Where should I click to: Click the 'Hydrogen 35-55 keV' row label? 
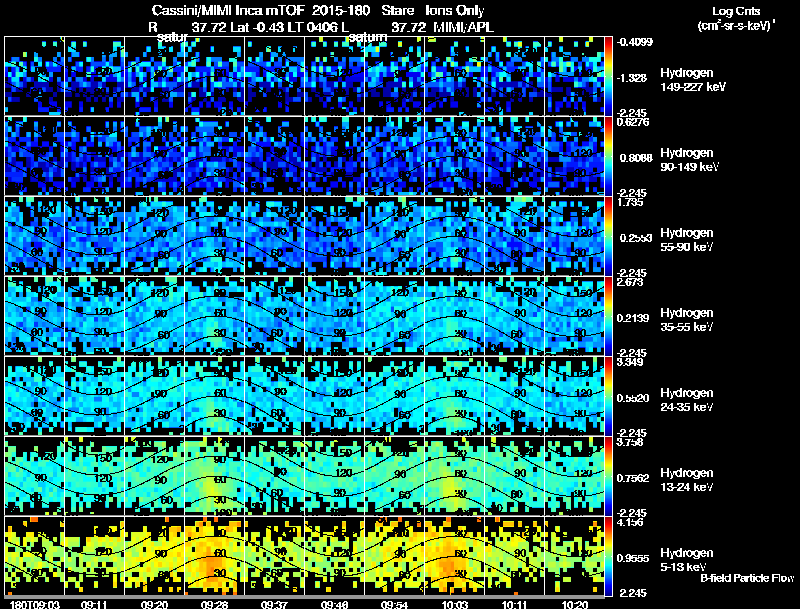pyautogui.click(x=687, y=320)
